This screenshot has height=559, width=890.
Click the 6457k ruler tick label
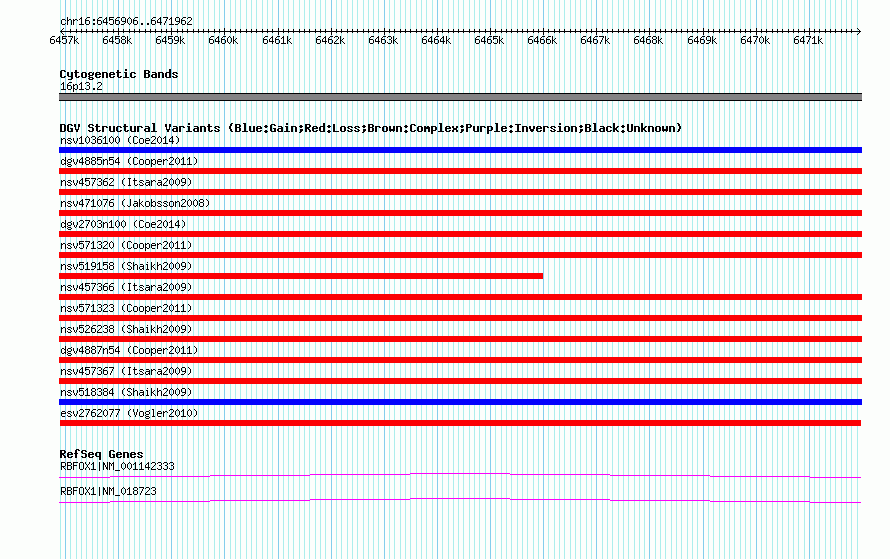[x=64, y=40]
